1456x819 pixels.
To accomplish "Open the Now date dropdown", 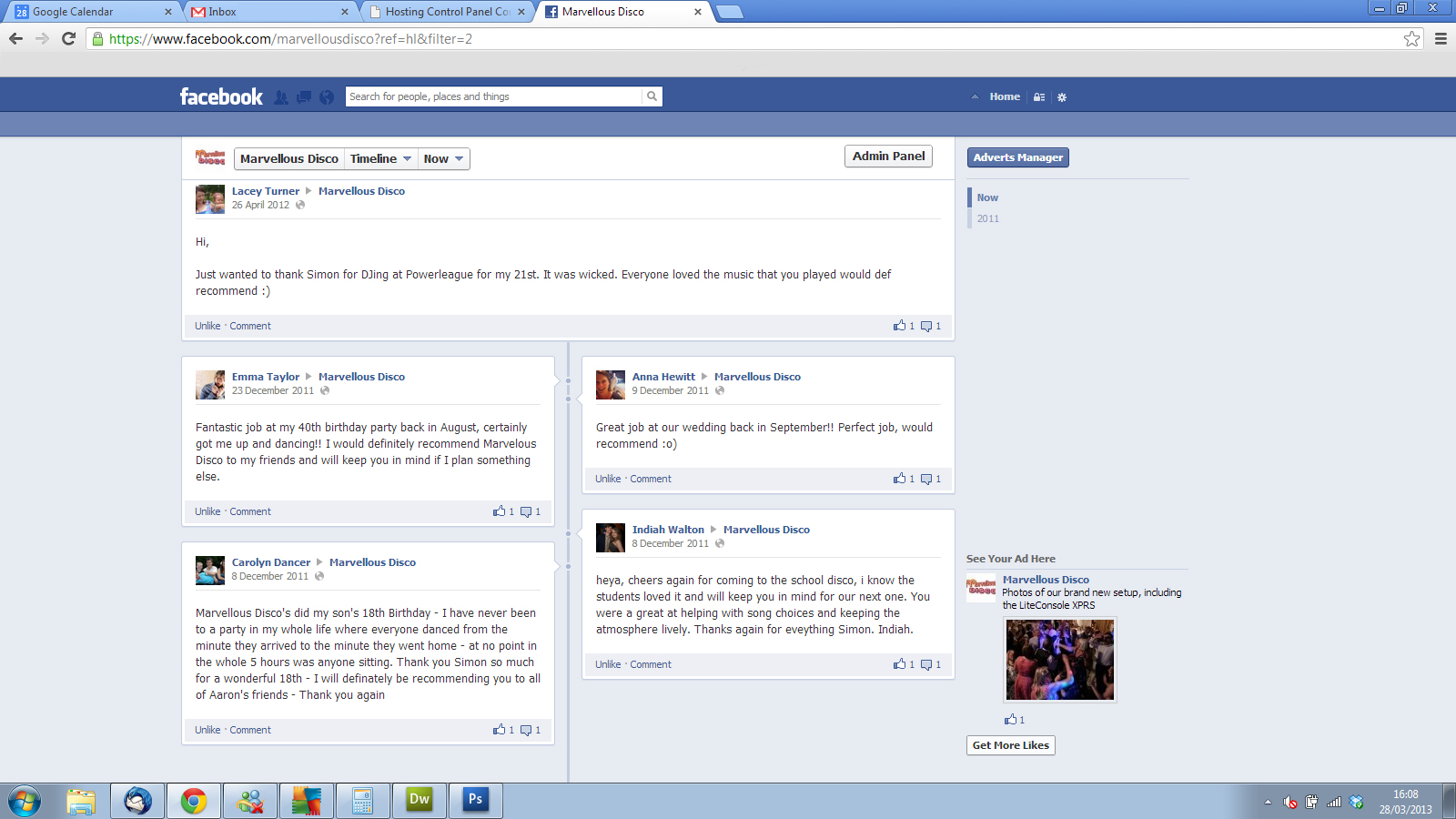I will pyautogui.click(x=443, y=158).
